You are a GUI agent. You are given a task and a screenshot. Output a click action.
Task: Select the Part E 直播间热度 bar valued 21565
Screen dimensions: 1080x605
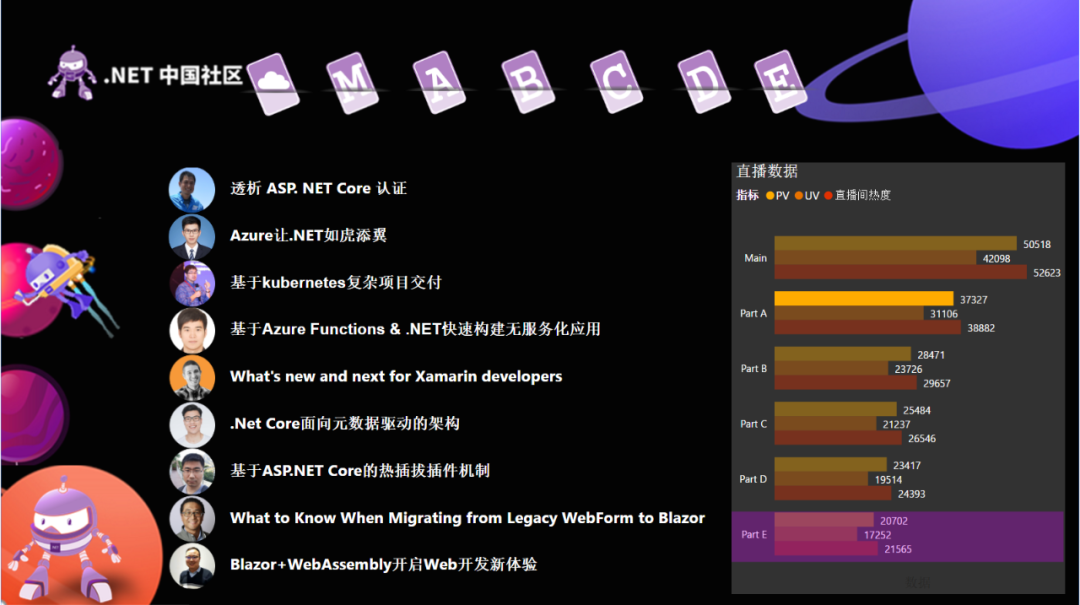pos(827,548)
